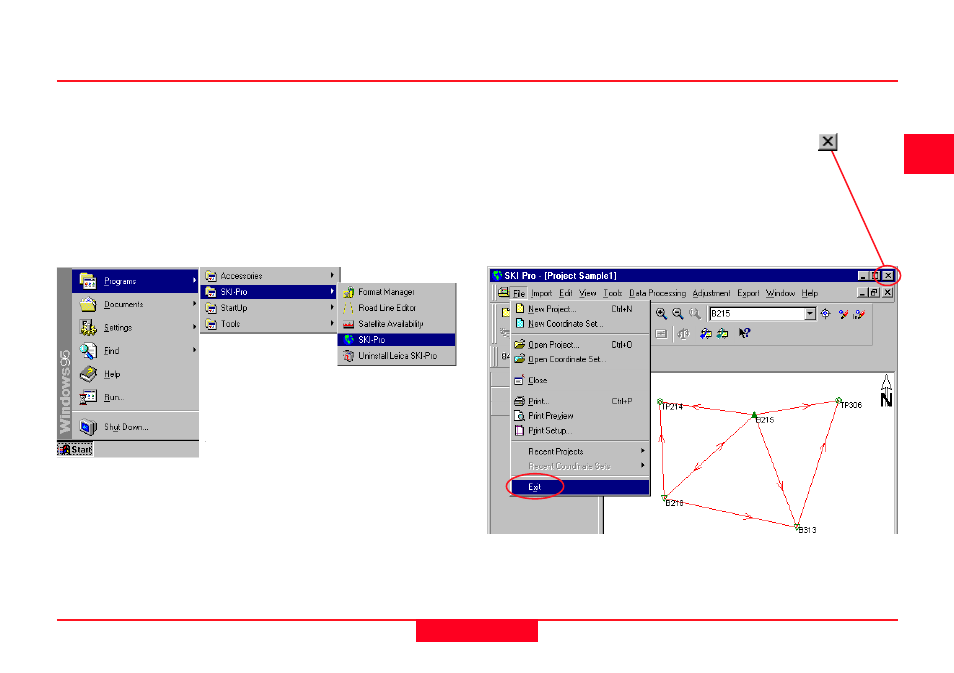
Task: Click the Windows Start button
Action: click(75, 450)
